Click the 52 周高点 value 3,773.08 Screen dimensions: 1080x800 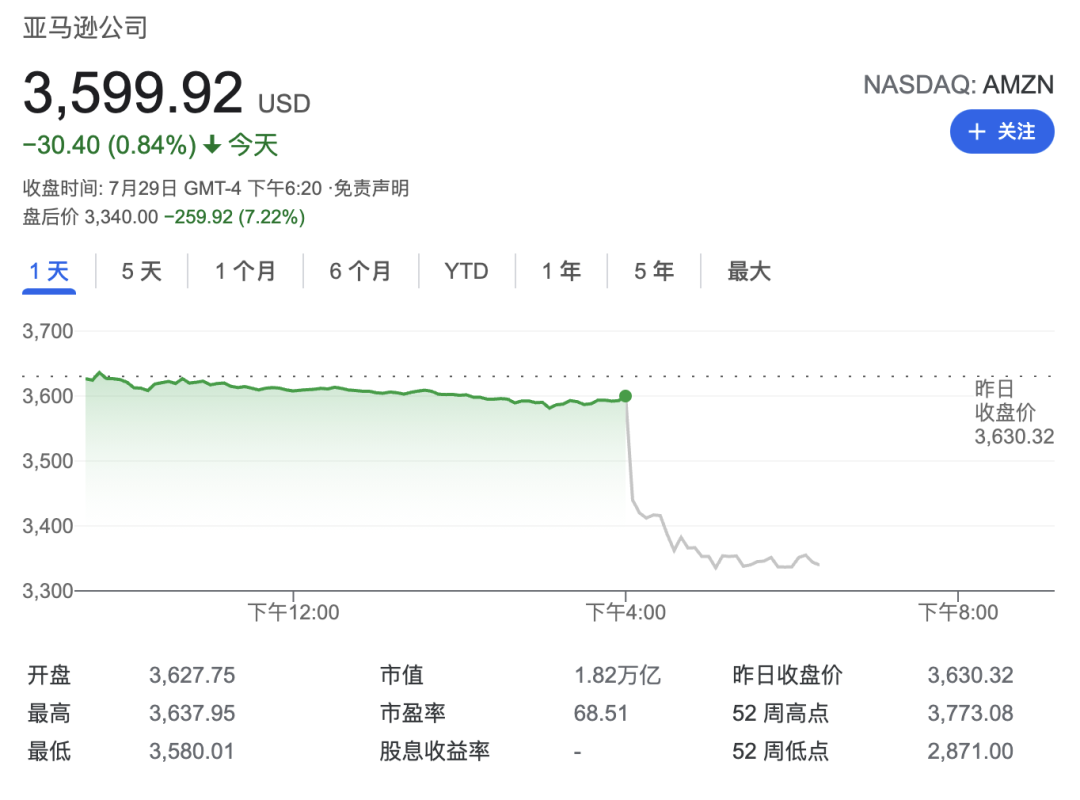coord(970,714)
